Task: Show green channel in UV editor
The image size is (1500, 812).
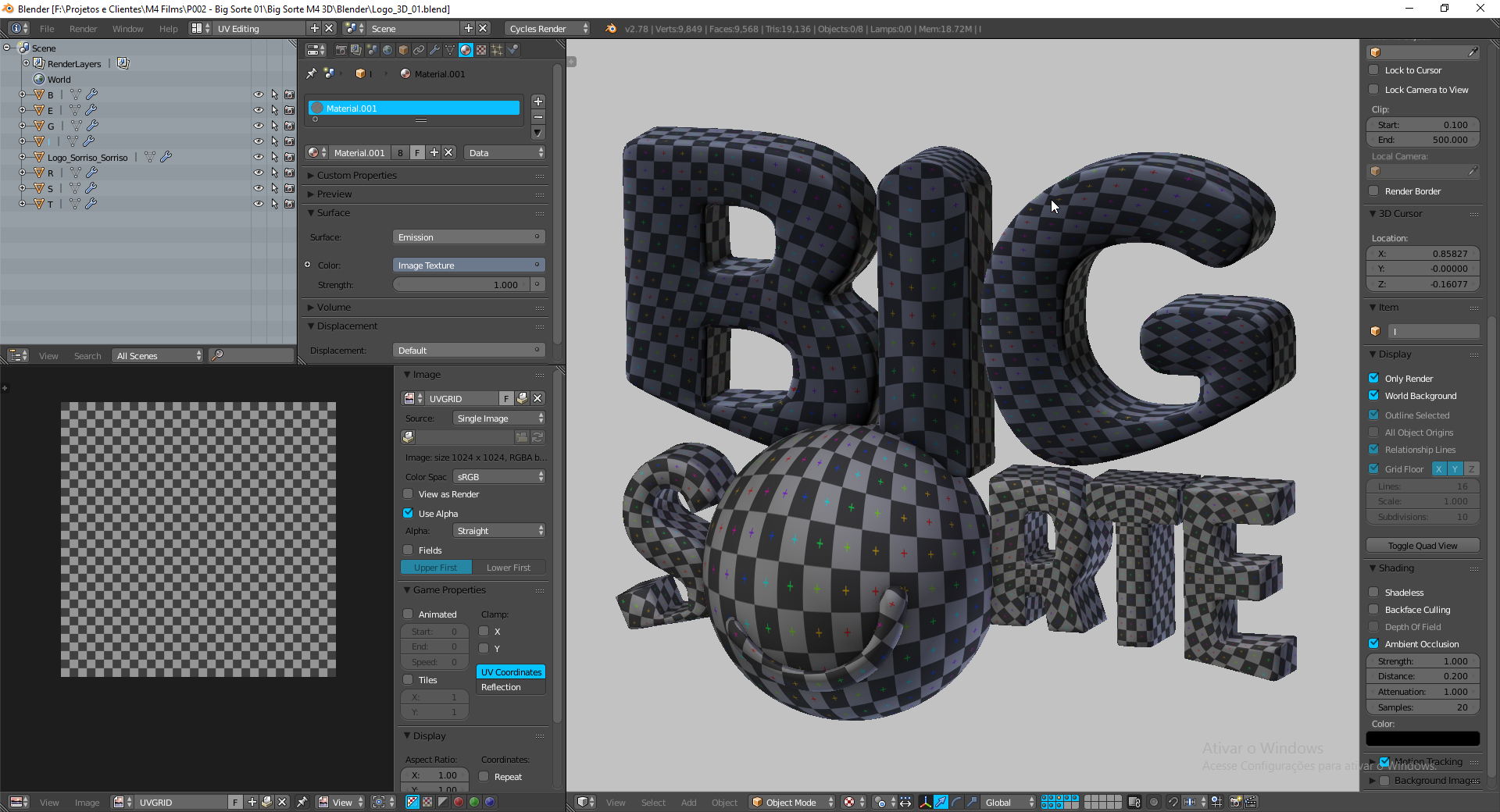Action: pos(474,802)
